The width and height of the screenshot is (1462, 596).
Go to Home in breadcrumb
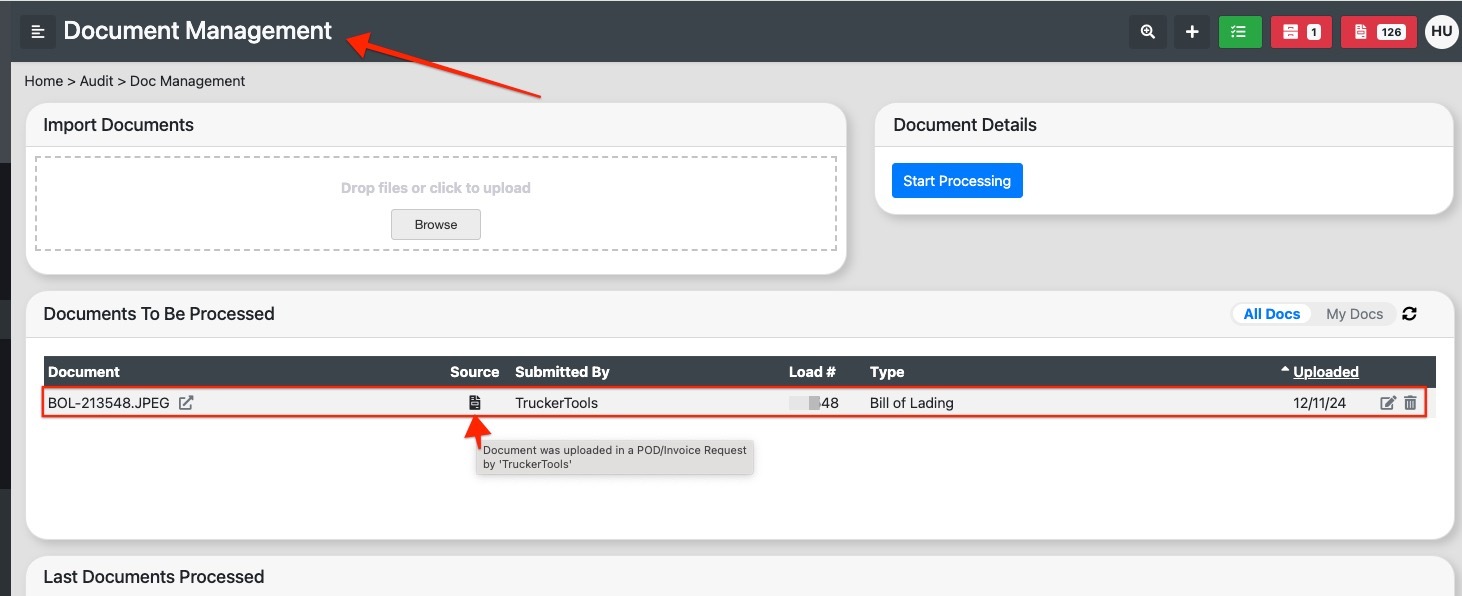(x=44, y=81)
